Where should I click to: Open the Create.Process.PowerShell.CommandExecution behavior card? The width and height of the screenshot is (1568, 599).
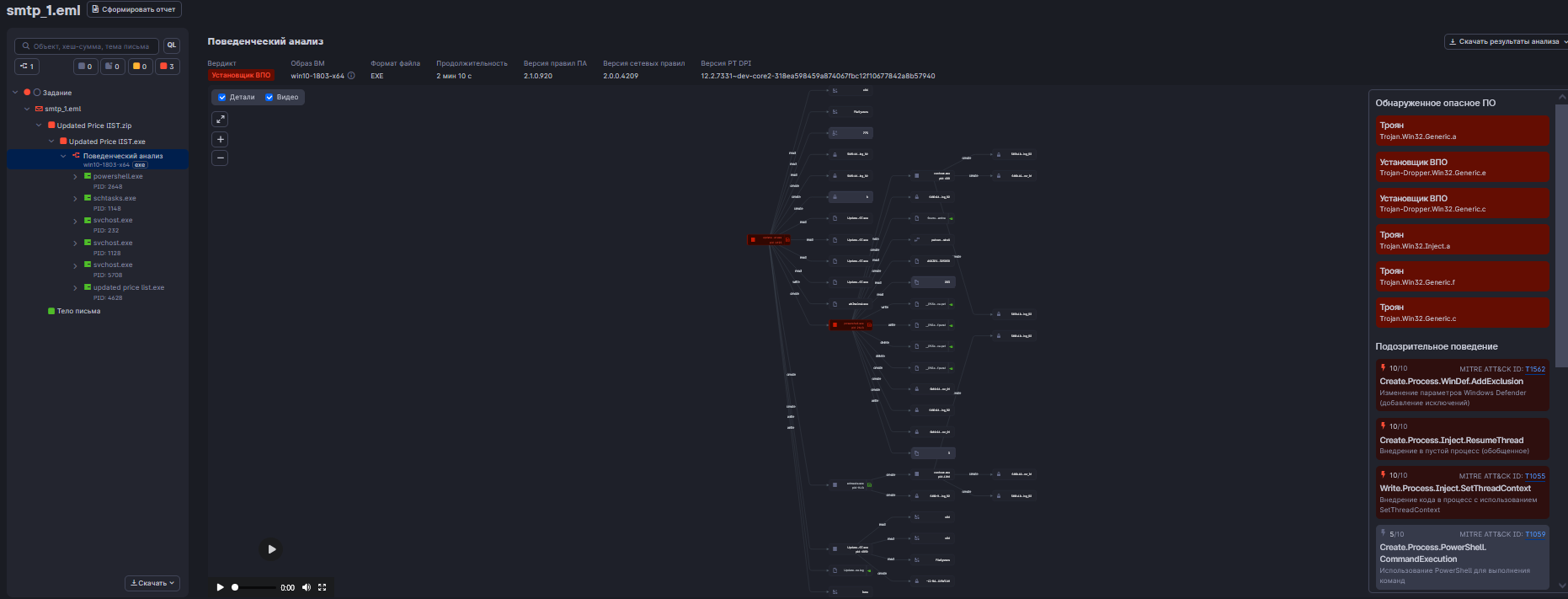1462,557
